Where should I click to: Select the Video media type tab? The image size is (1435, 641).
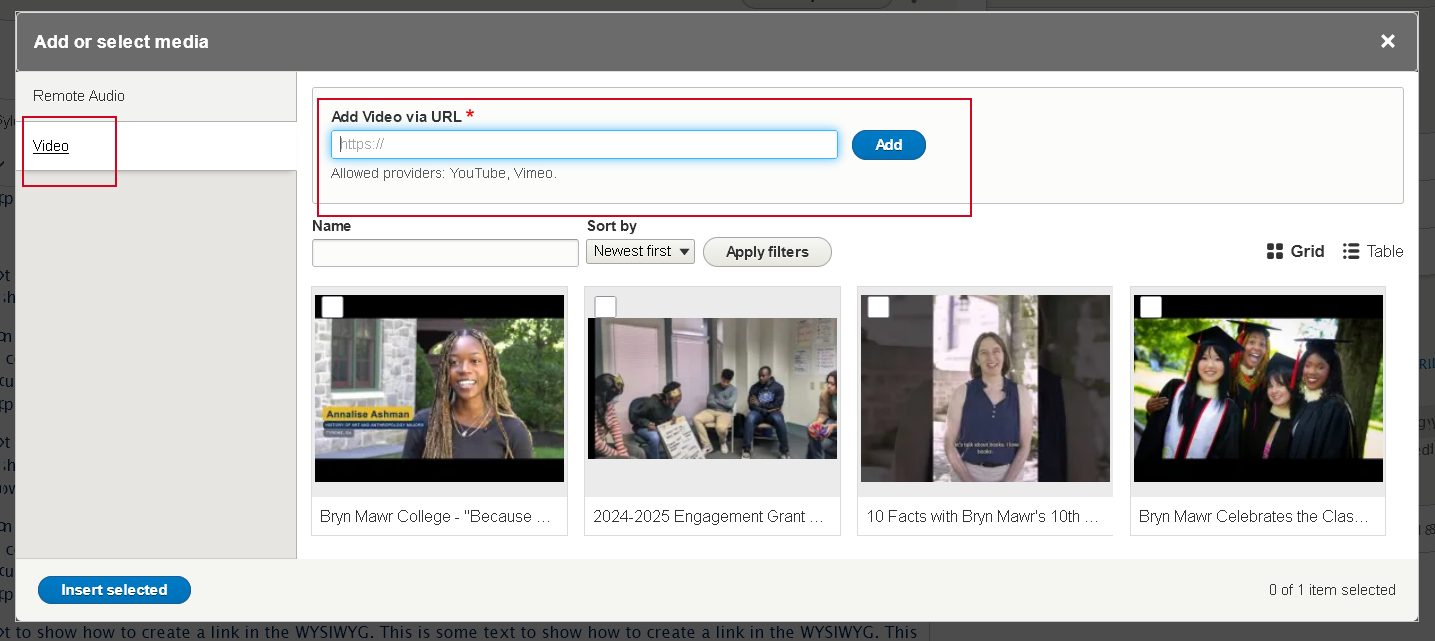51,146
